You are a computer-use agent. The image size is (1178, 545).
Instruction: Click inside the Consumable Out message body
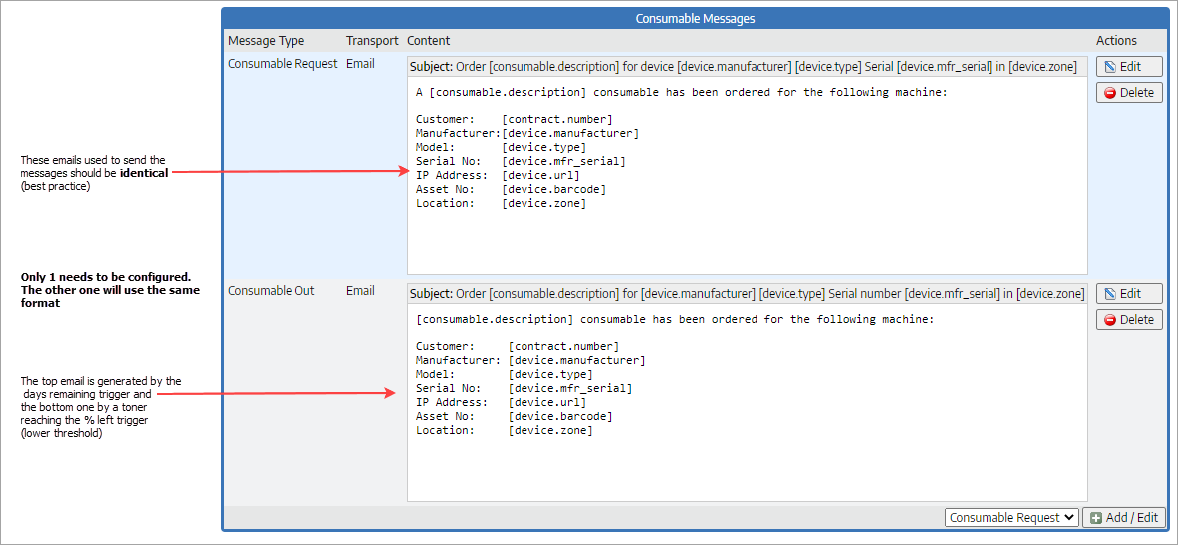745,400
